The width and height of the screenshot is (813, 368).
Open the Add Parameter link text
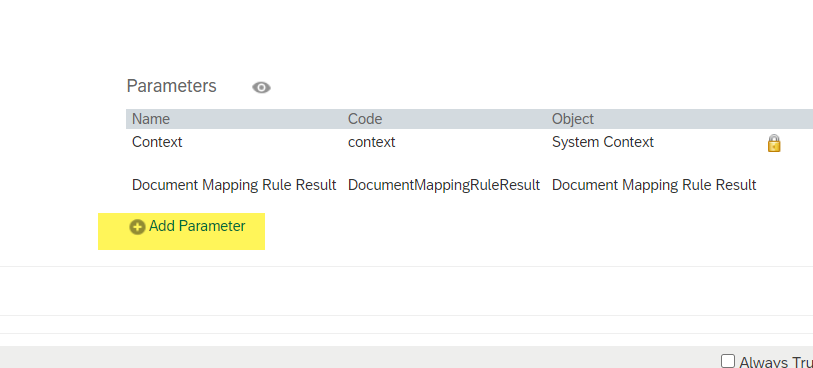[197, 226]
